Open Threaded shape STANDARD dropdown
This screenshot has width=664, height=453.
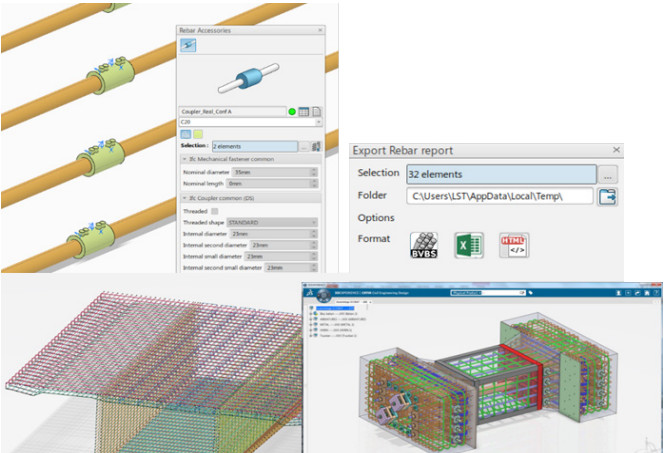click(x=314, y=222)
